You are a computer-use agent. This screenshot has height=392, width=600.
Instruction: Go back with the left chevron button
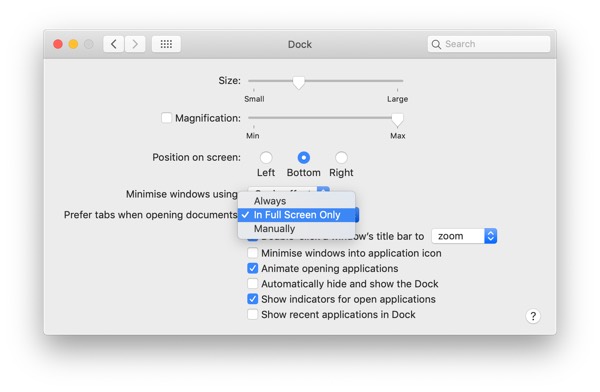click(114, 44)
